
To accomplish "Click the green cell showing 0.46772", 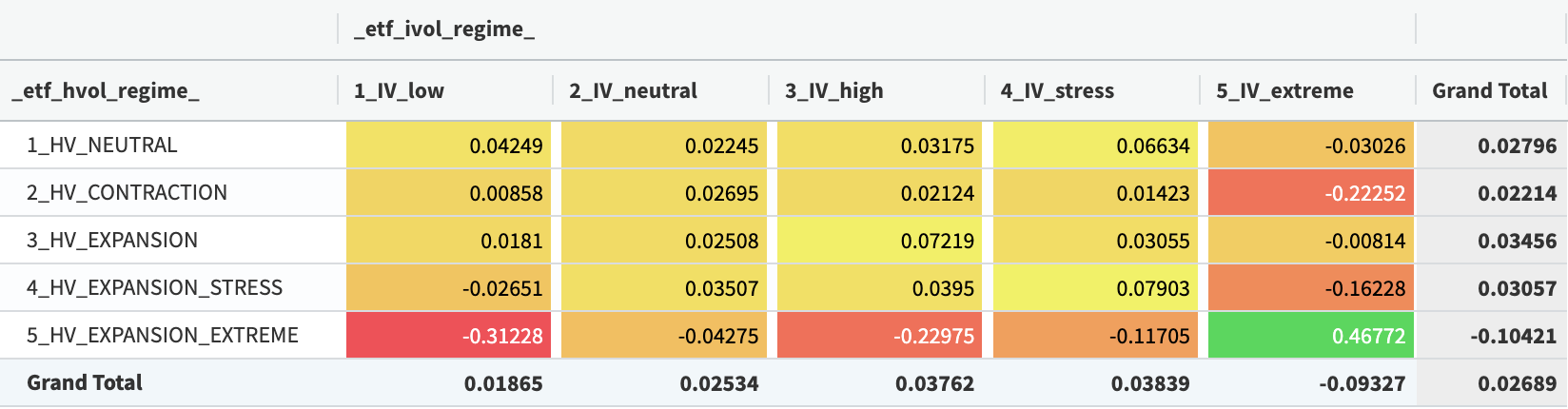I will 1311,336.
